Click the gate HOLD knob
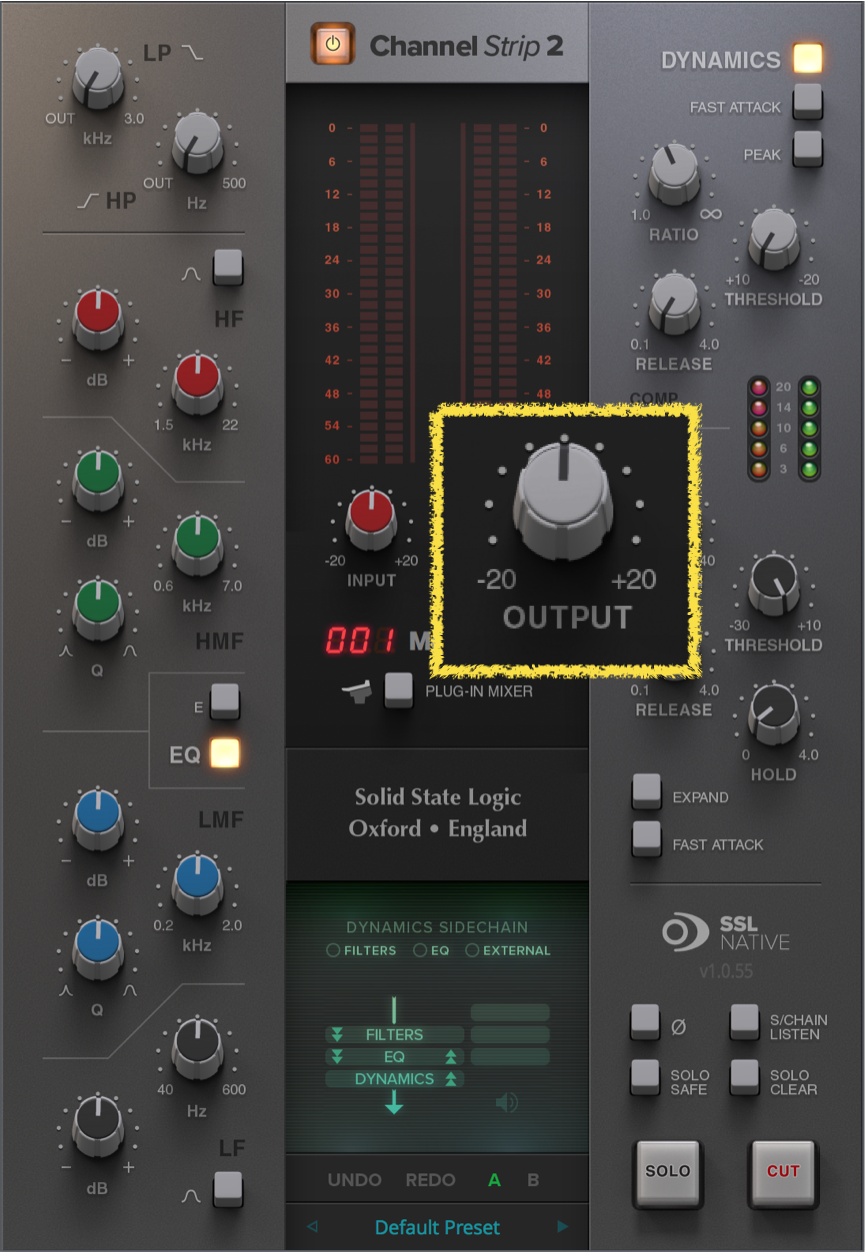 tap(774, 715)
